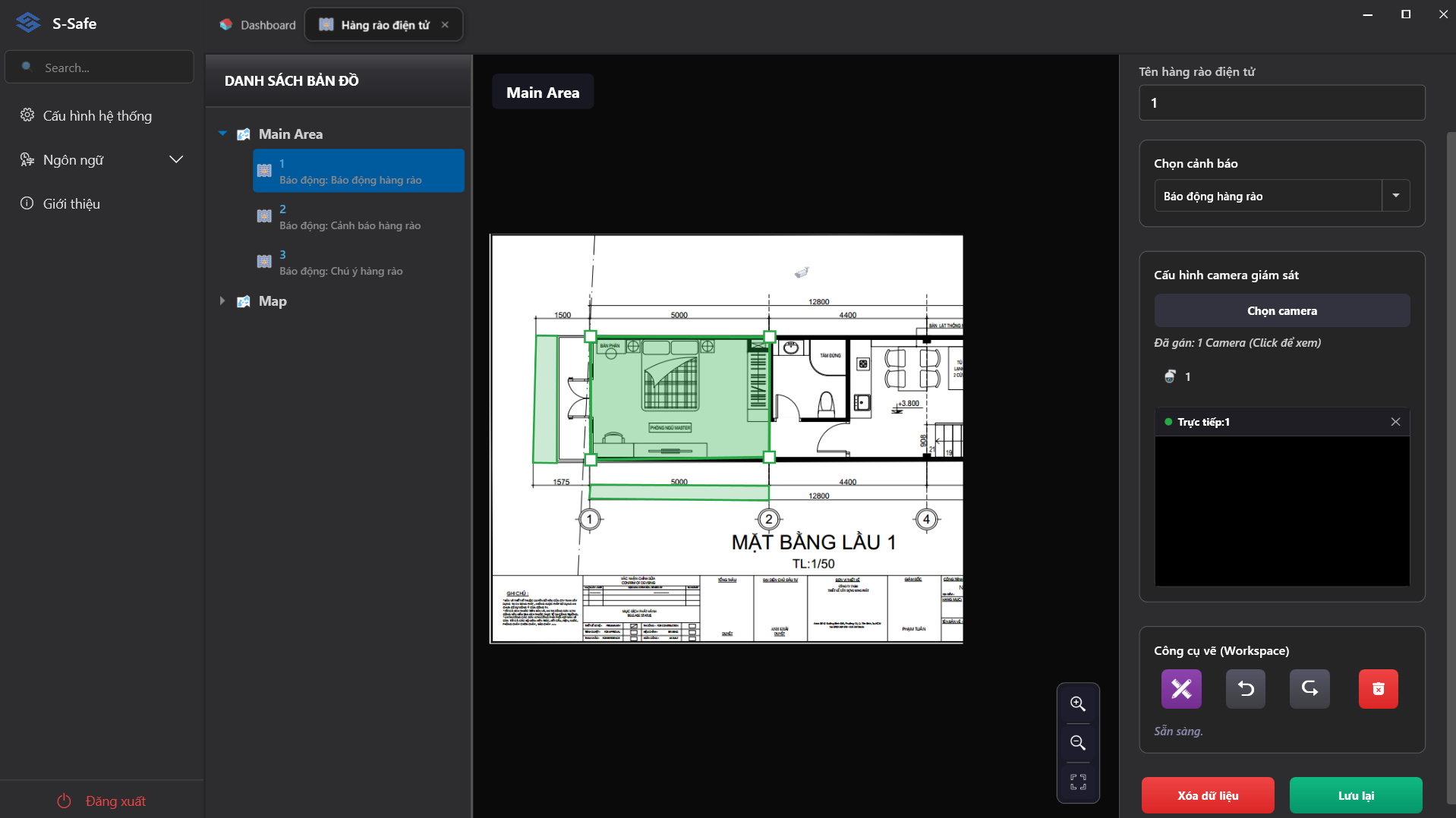This screenshot has width=1456, height=818.
Task: Click the camera icon on the floor plan
Action: pos(802,272)
